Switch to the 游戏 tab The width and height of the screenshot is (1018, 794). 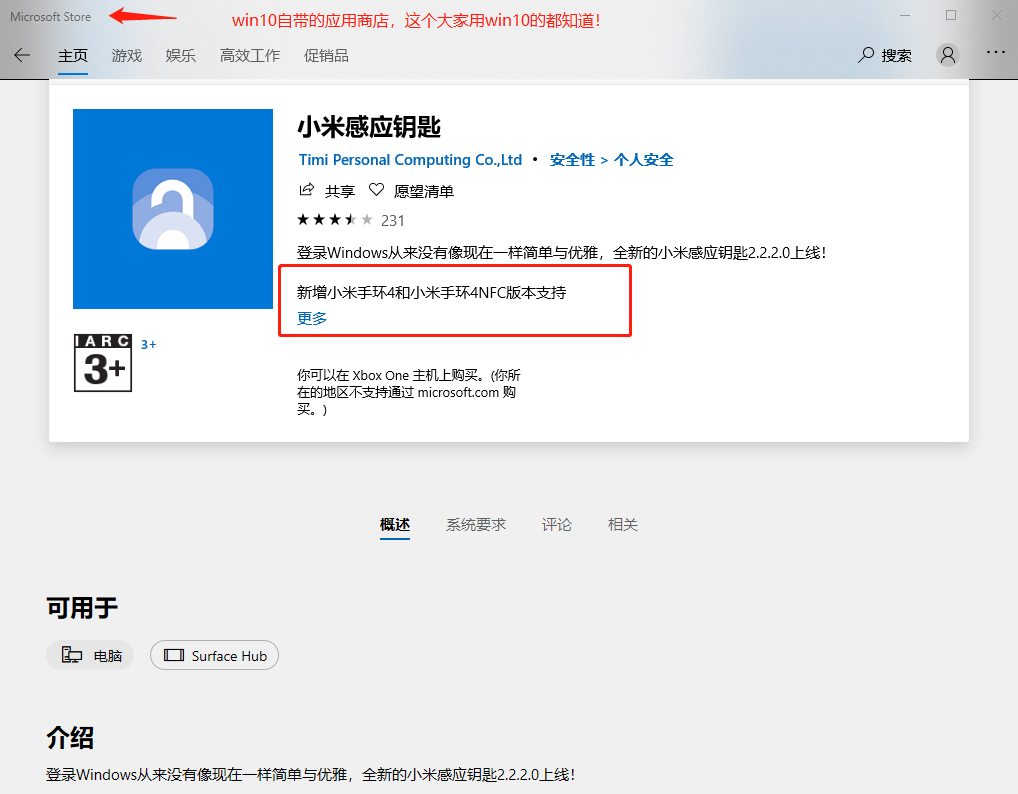point(127,56)
